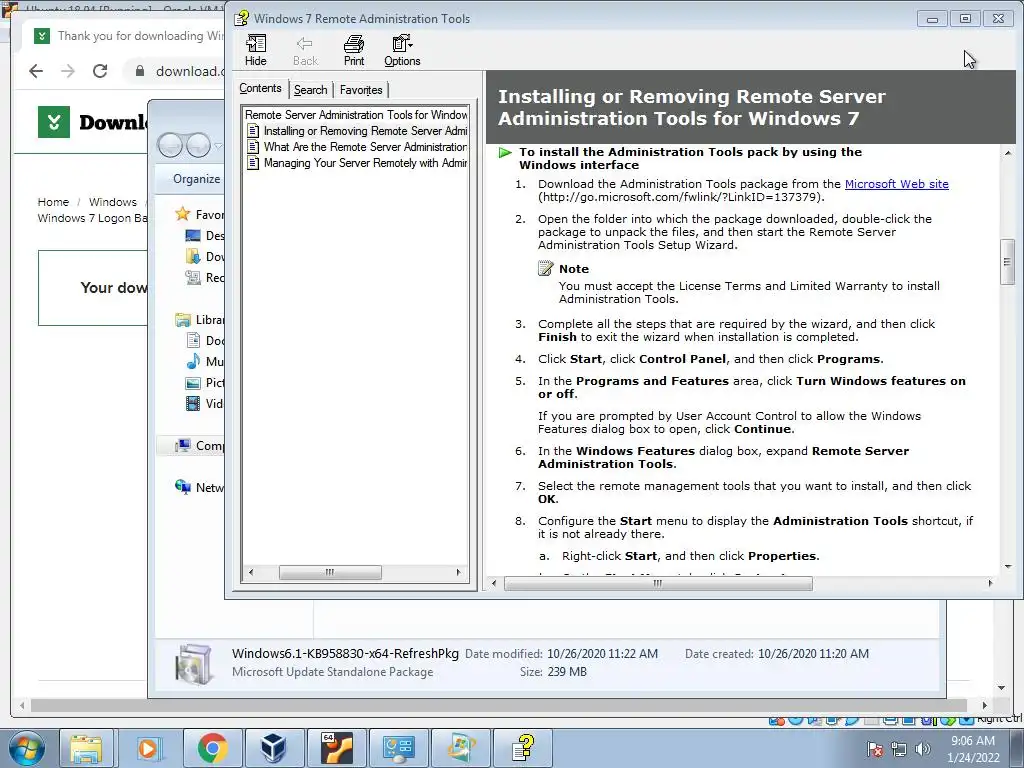Click update package icon in Explorer details pane
This screenshot has height=768, width=1024.
click(x=194, y=664)
